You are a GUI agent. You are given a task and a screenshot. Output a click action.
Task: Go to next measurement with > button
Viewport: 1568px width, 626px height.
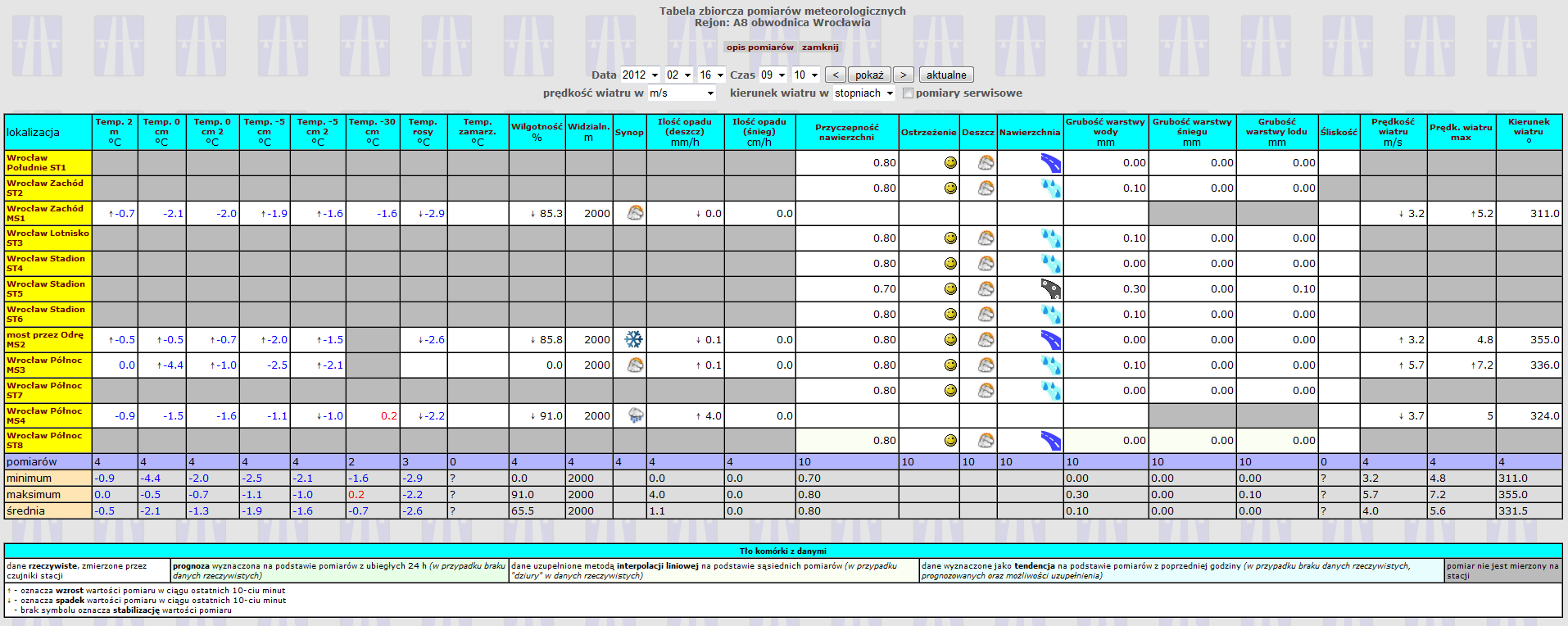(903, 75)
